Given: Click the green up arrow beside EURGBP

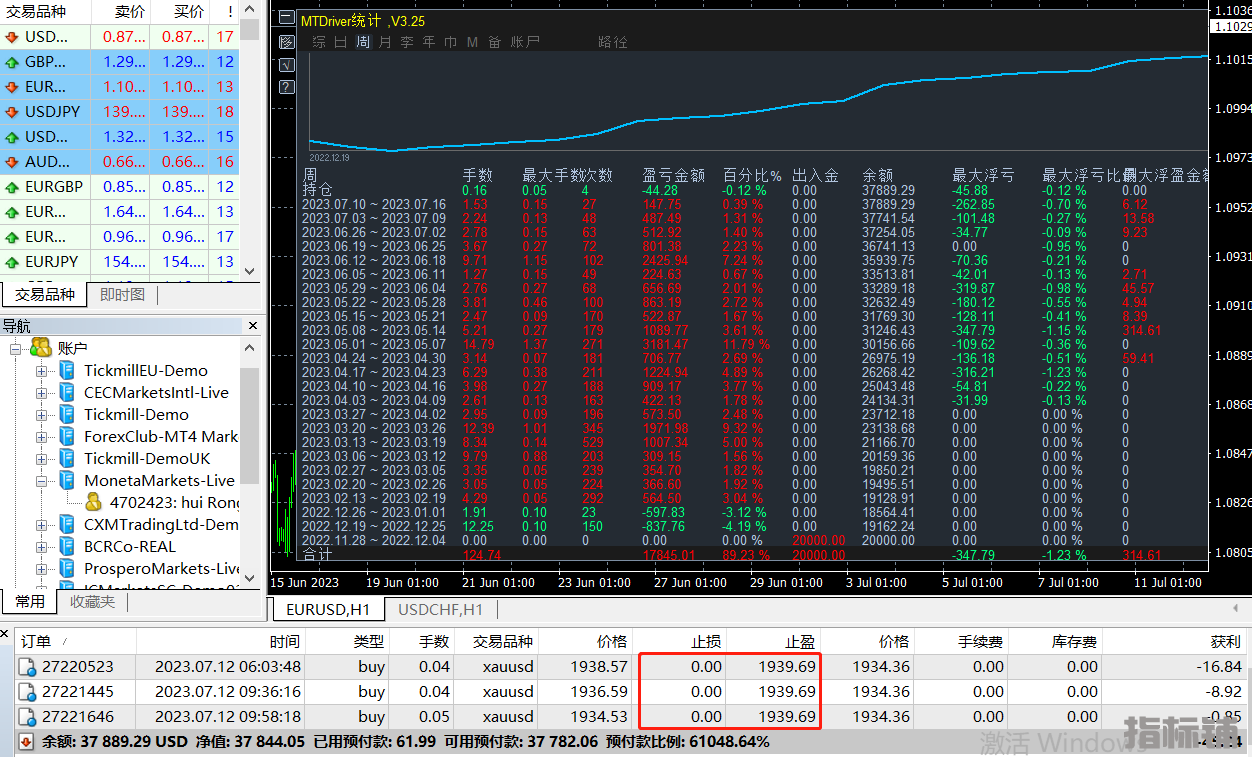Looking at the screenshot, I should coord(12,187).
